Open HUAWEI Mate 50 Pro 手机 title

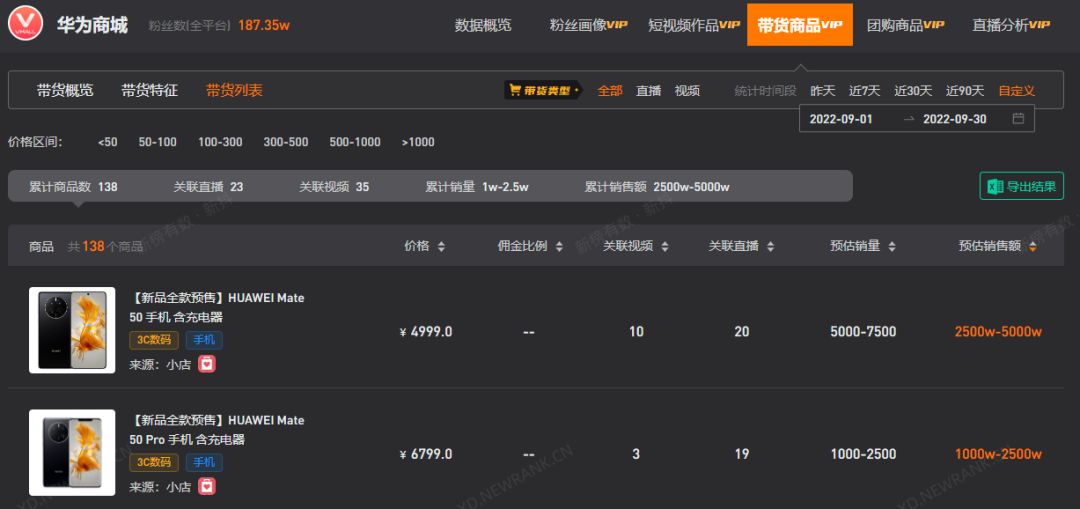click(217, 430)
